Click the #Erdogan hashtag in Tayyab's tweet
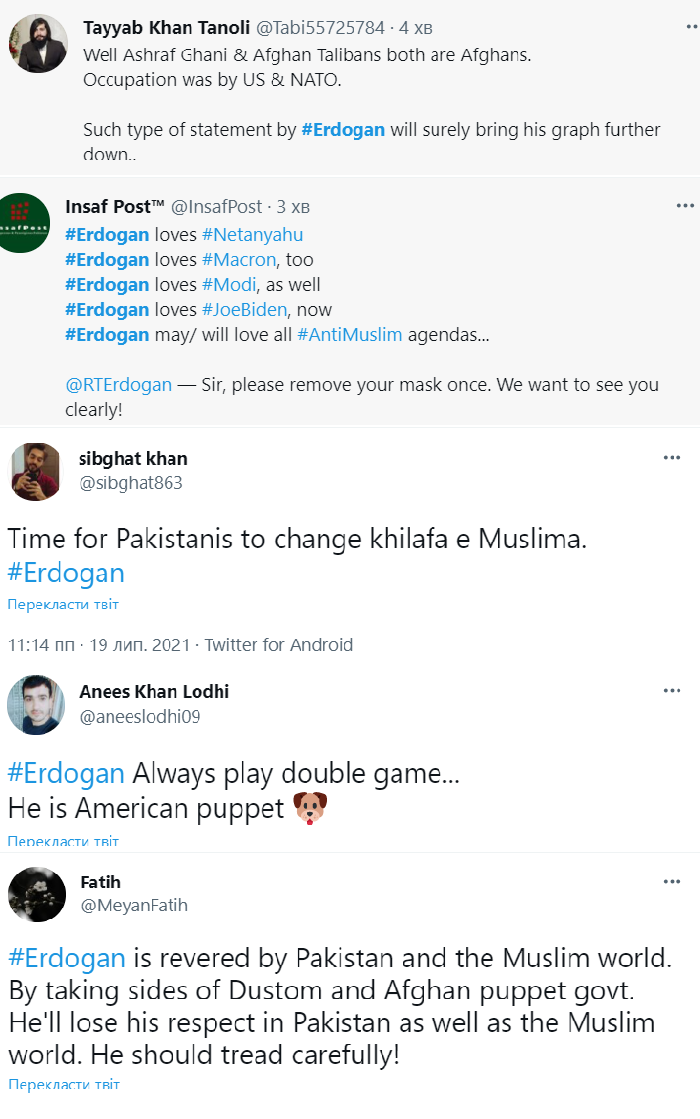The image size is (700, 1119). point(342,130)
